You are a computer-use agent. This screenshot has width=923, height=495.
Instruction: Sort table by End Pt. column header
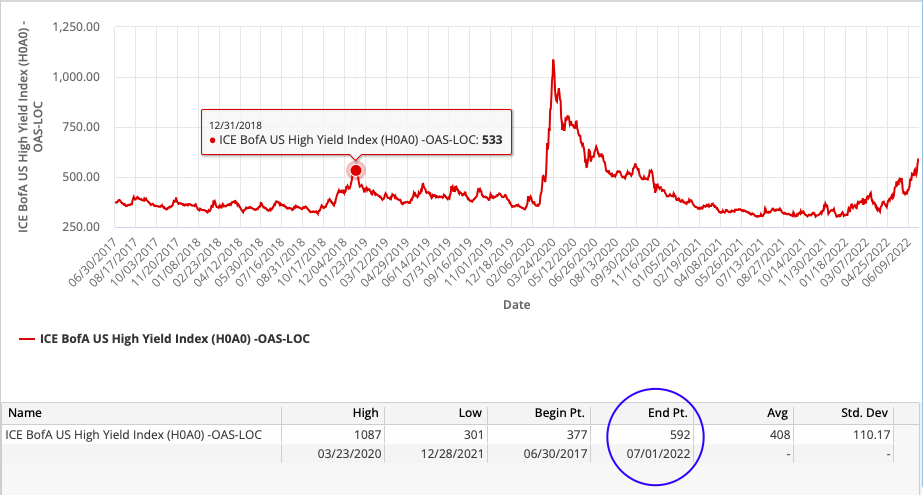(642, 413)
